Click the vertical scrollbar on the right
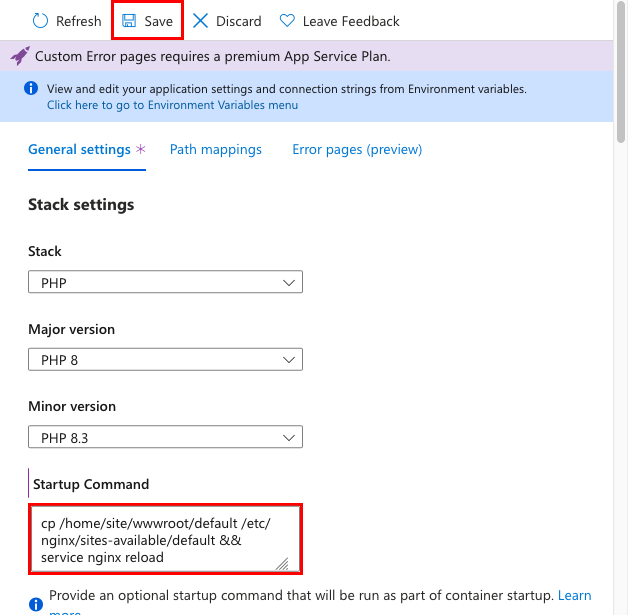This screenshot has width=628, height=615. [x=621, y=300]
